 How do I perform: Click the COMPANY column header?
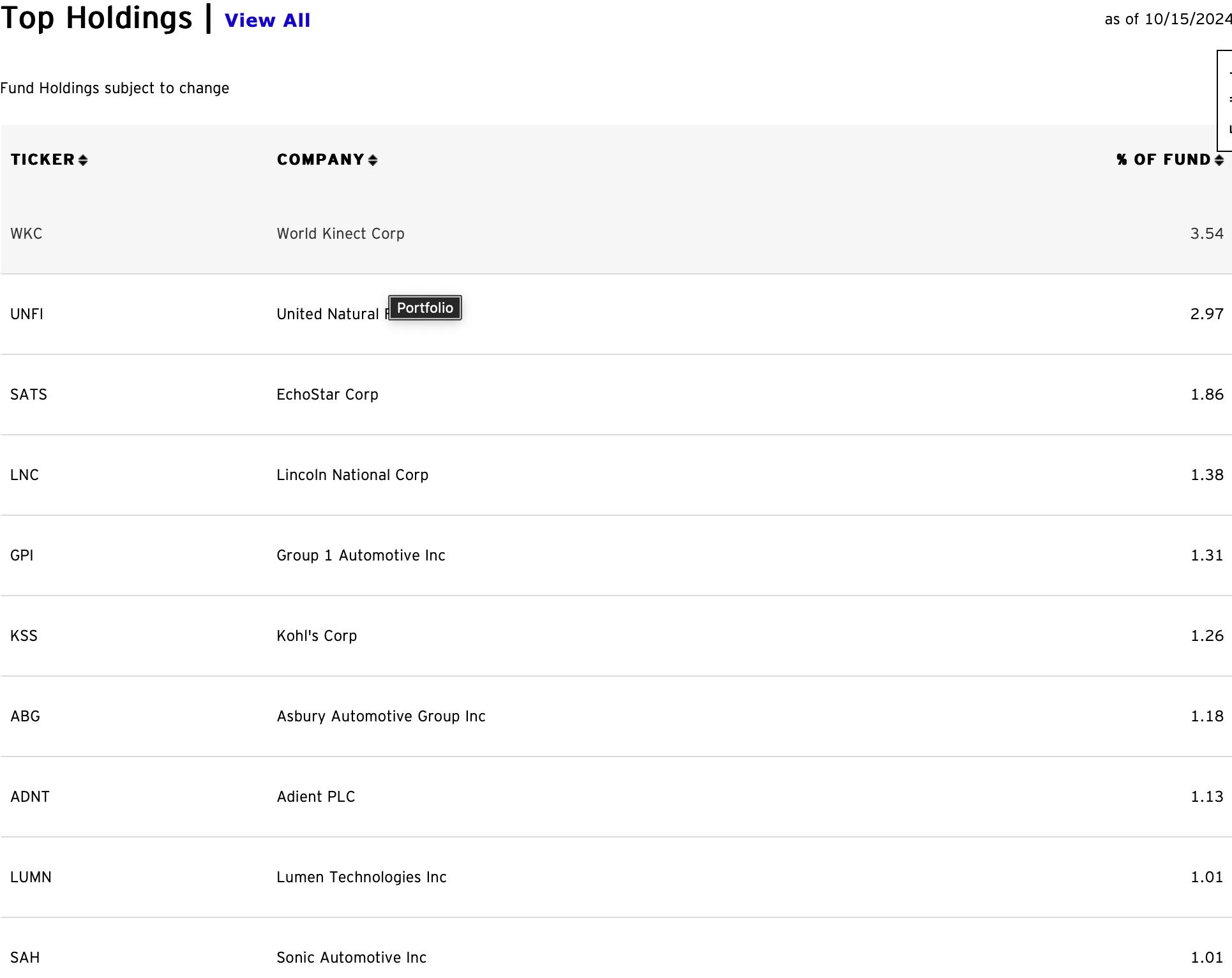(320, 160)
